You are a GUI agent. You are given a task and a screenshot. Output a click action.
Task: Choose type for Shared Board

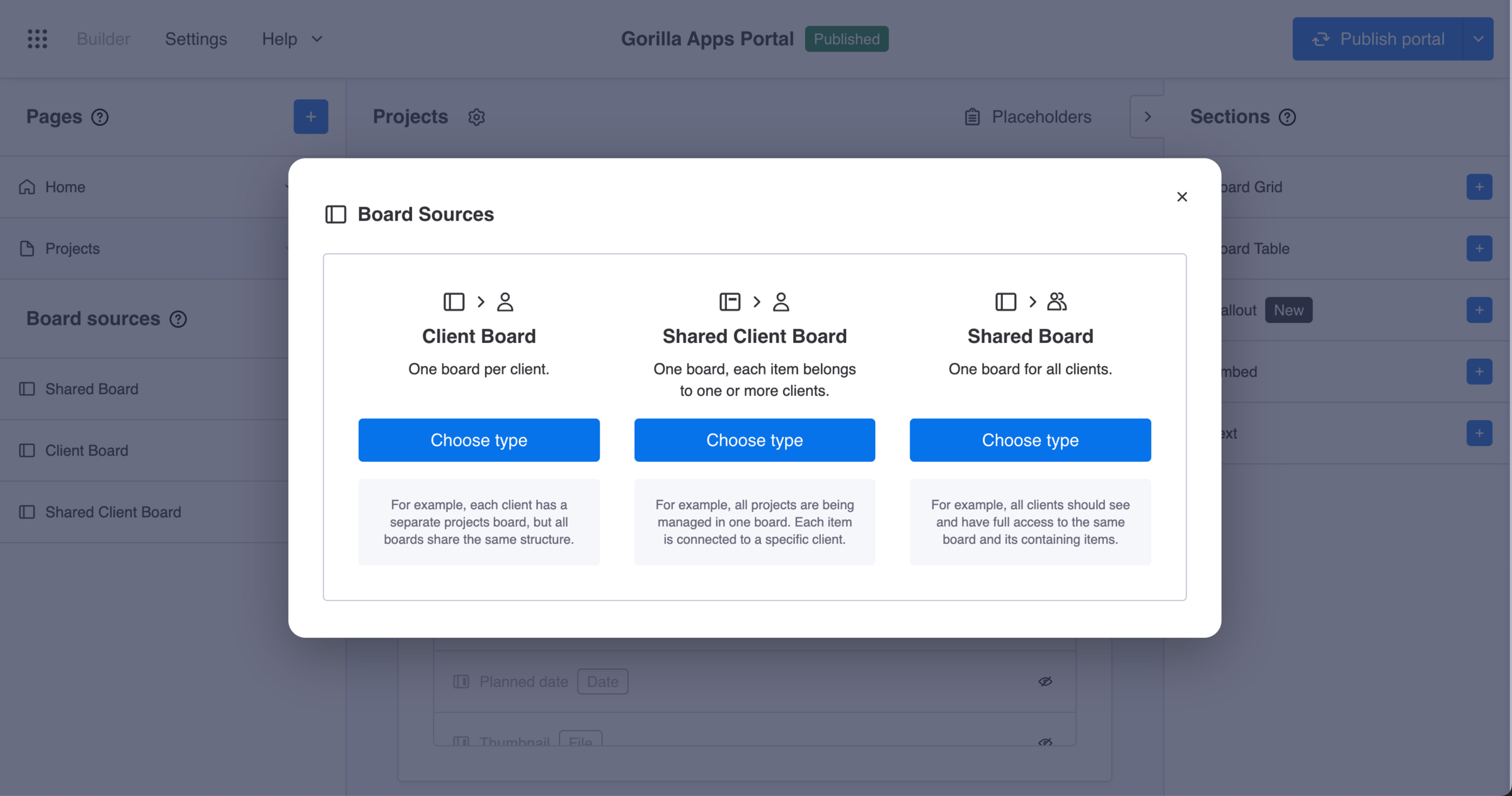(x=1030, y=440)
